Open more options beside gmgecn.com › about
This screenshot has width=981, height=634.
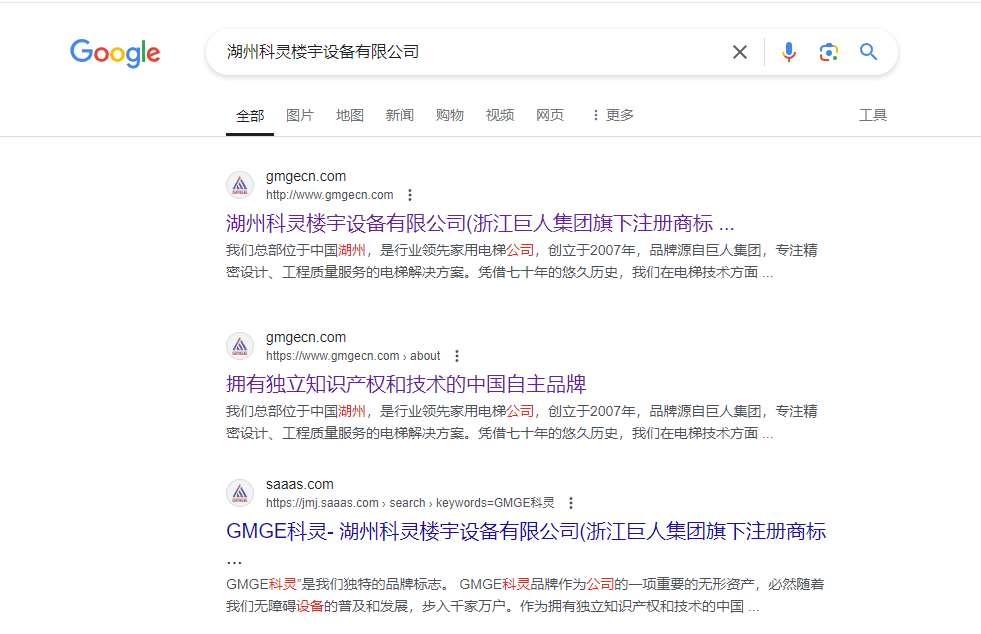coord(457,356)
